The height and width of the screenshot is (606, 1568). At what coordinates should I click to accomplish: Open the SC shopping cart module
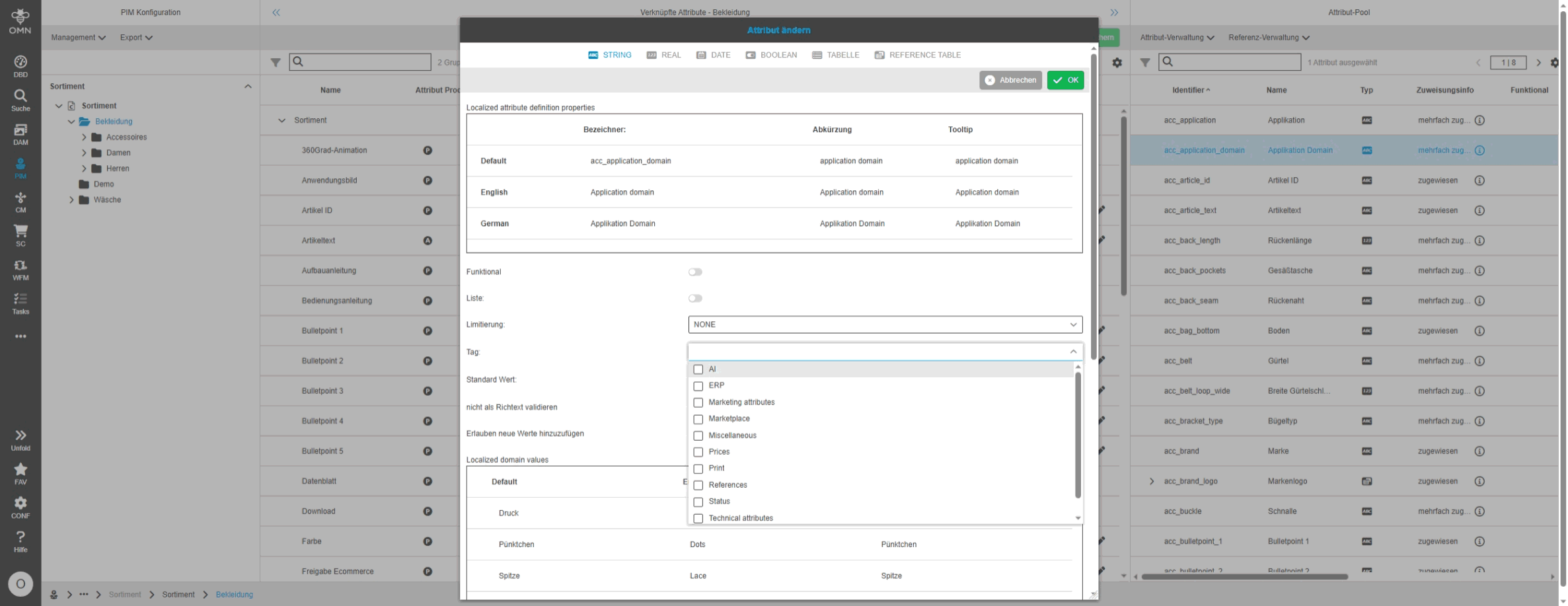pos(20,235)
